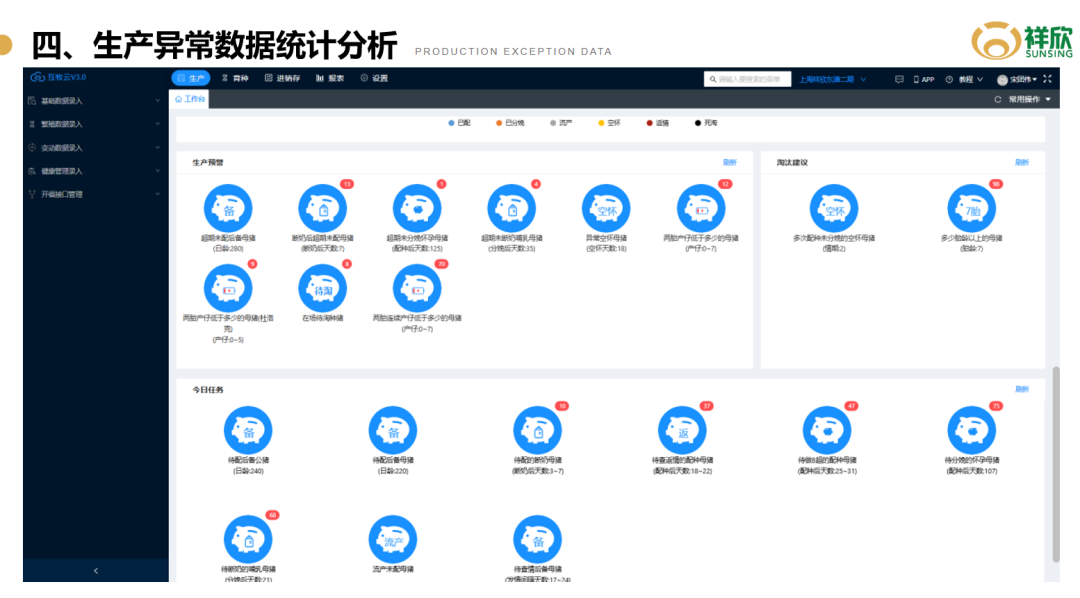This screenshot has width=1080, height=598.
Task: Open the 待配后备公猪 task icon
Action: point(249,431)
